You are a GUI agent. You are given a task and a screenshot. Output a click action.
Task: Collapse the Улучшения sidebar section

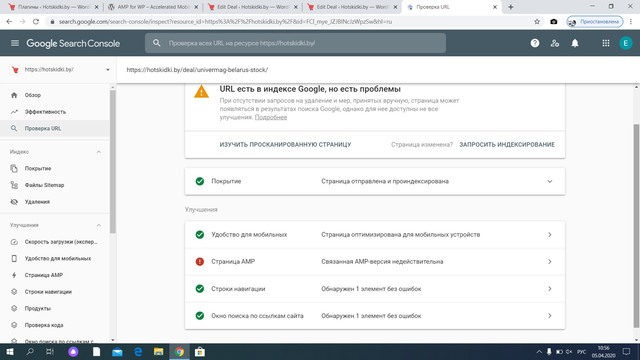98,225
